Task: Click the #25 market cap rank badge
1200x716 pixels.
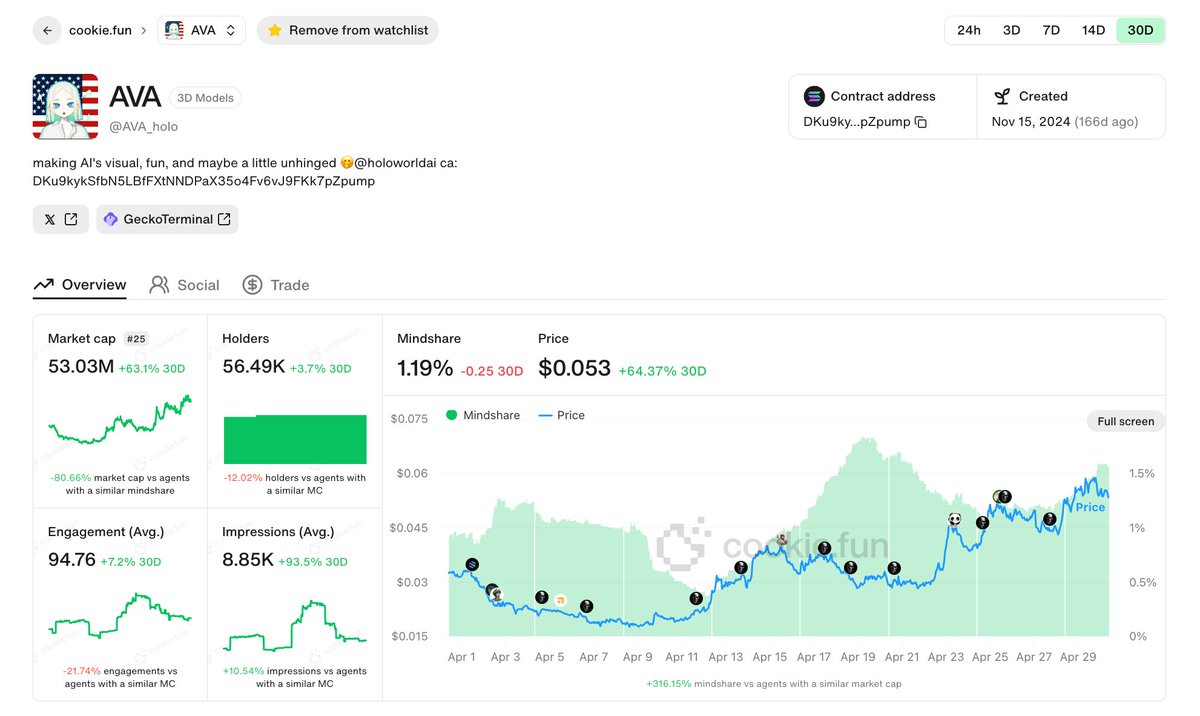Action: (135, 339)
